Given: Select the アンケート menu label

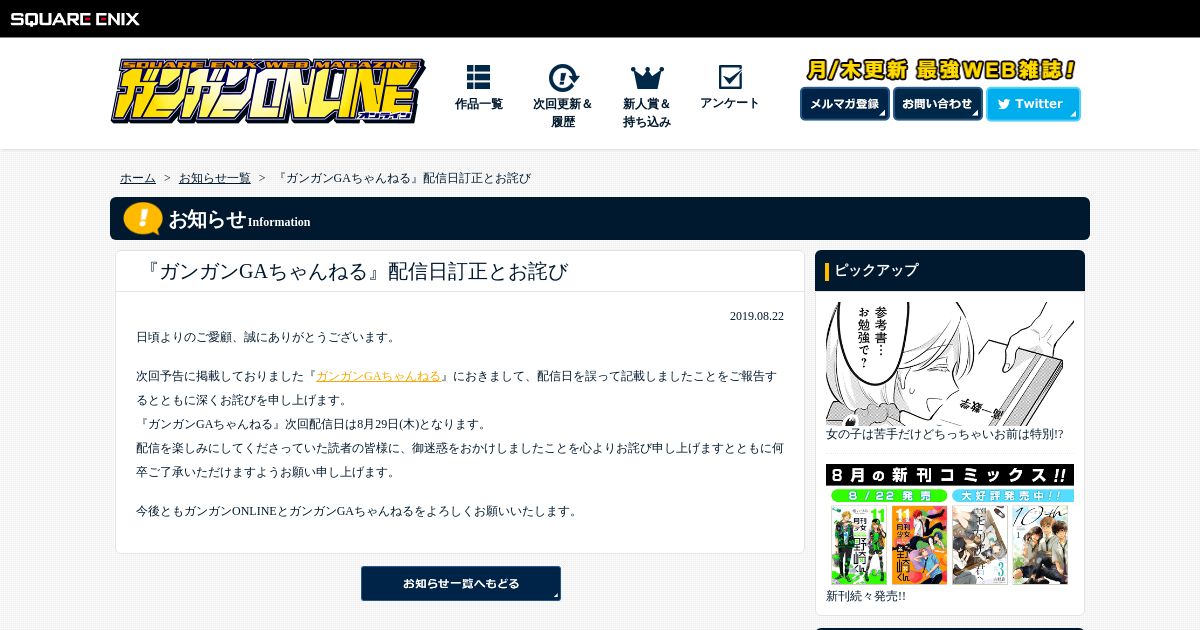Looking at the screenshot, I should pos(730,103).
